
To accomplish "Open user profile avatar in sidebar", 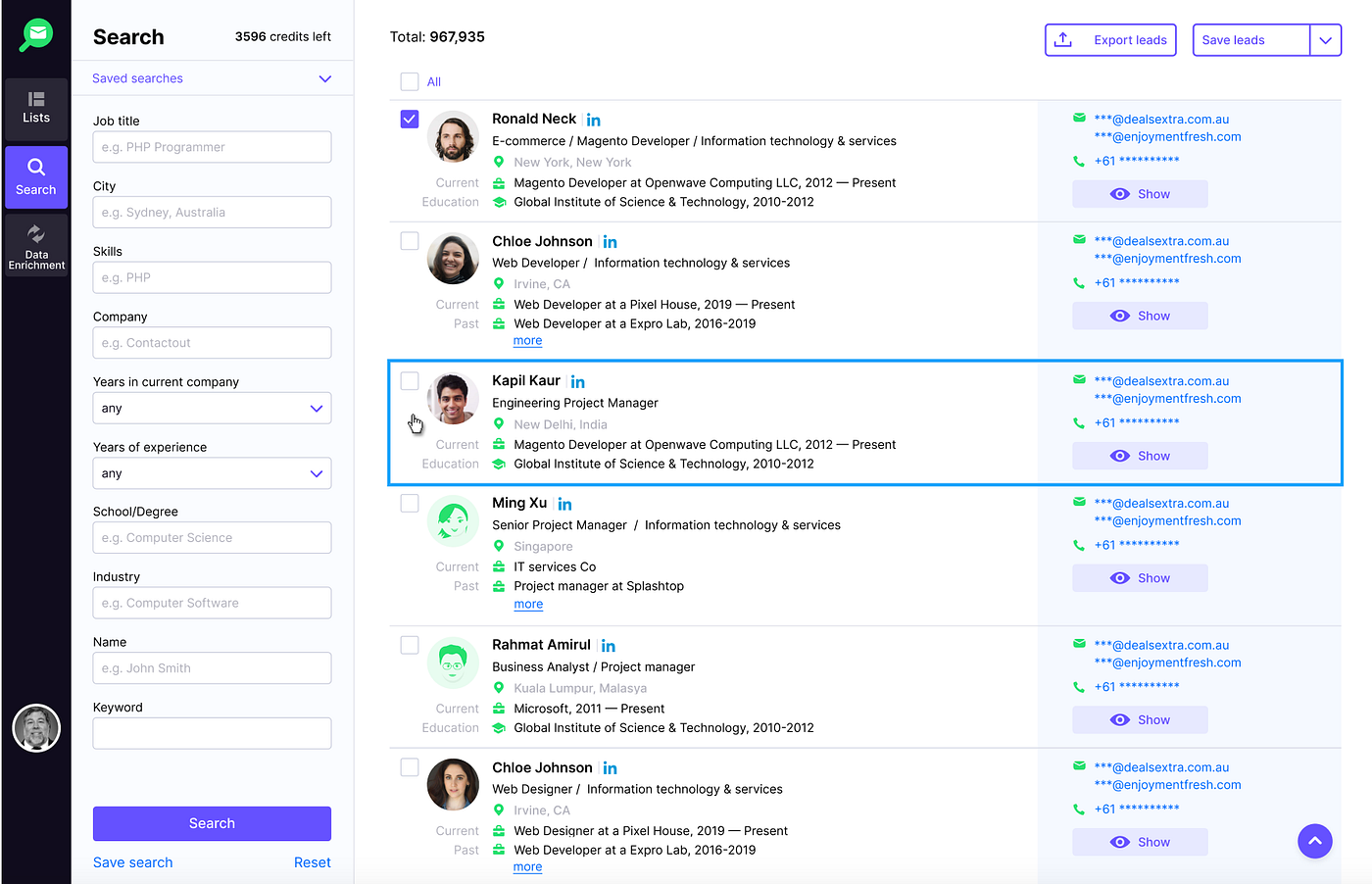I will point(36,728).
